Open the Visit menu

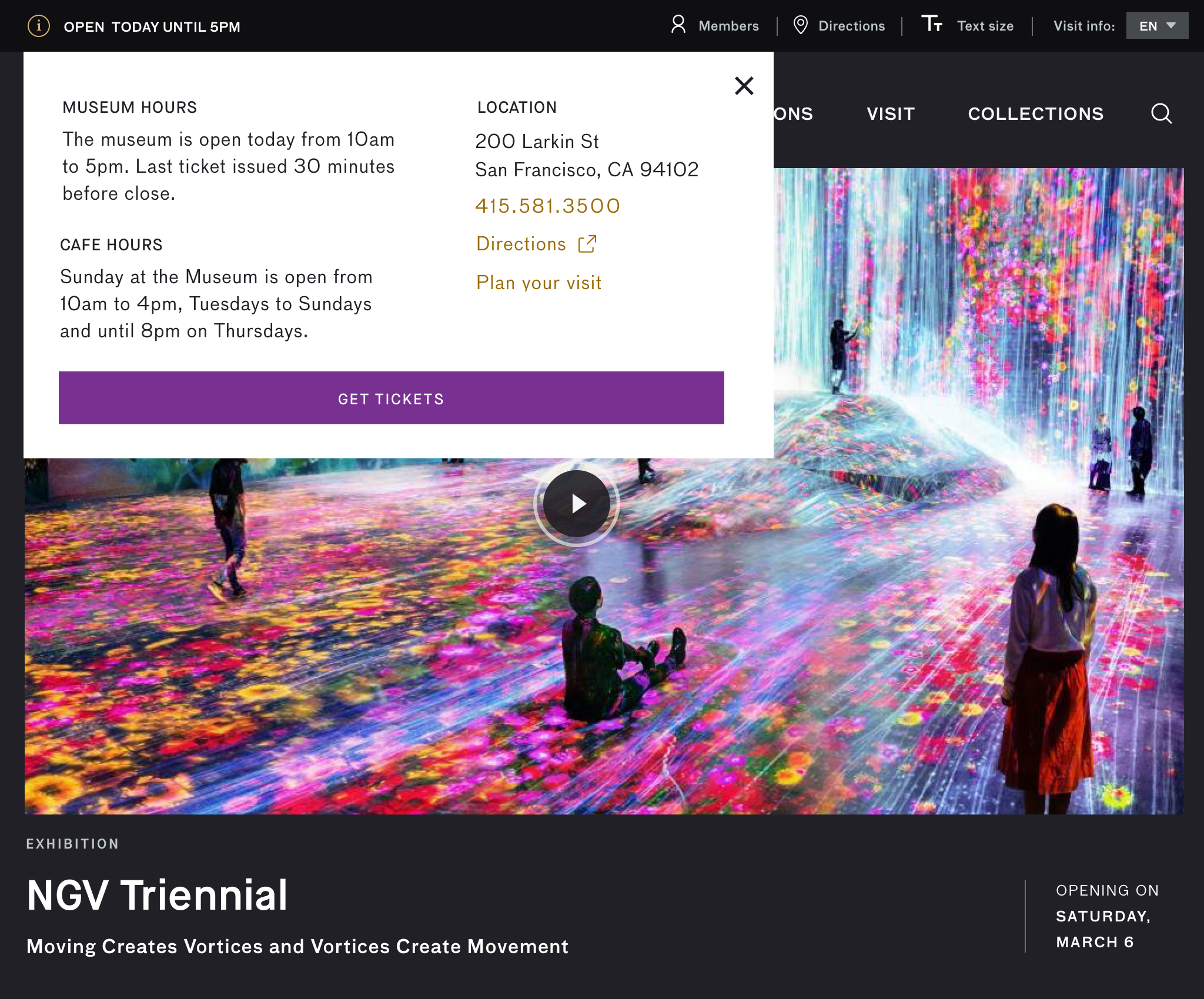click(891, 113)
